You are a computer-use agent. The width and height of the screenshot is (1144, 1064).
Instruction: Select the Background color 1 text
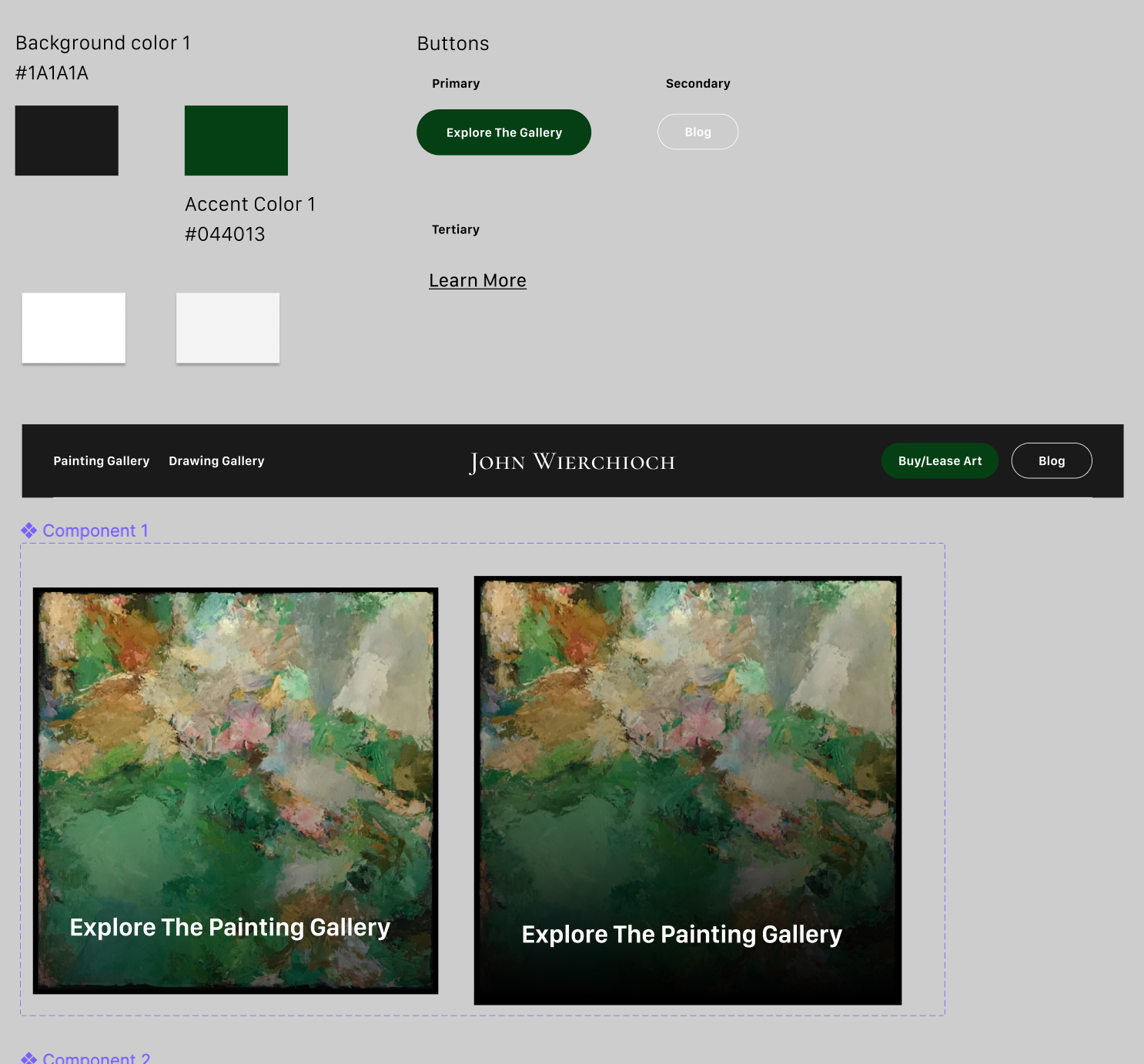coord(103,43)
